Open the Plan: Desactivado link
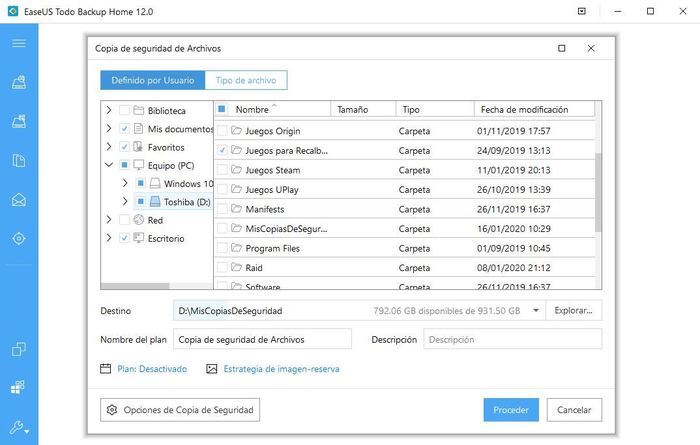 click(152, 369)
